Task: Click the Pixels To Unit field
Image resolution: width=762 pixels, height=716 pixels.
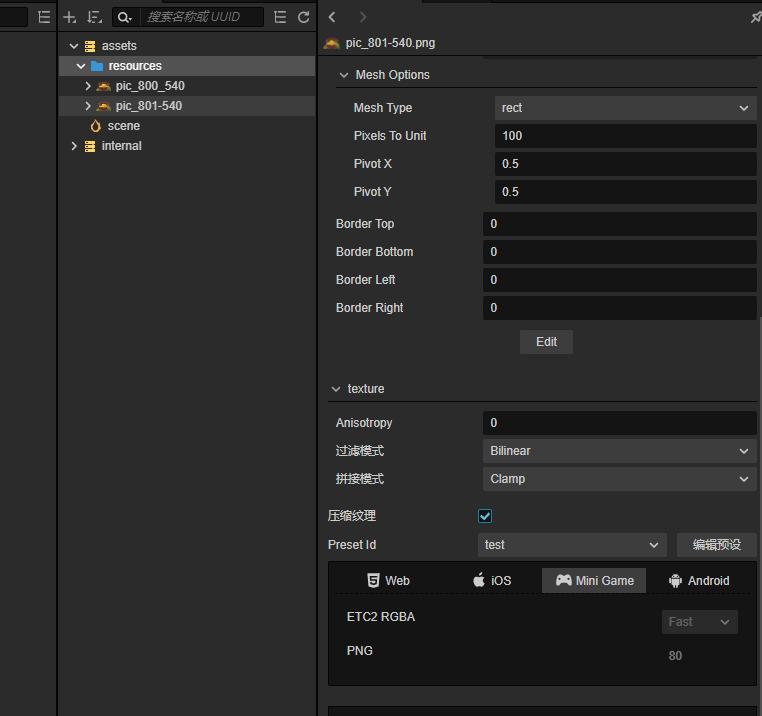Action: pos(625,136)
